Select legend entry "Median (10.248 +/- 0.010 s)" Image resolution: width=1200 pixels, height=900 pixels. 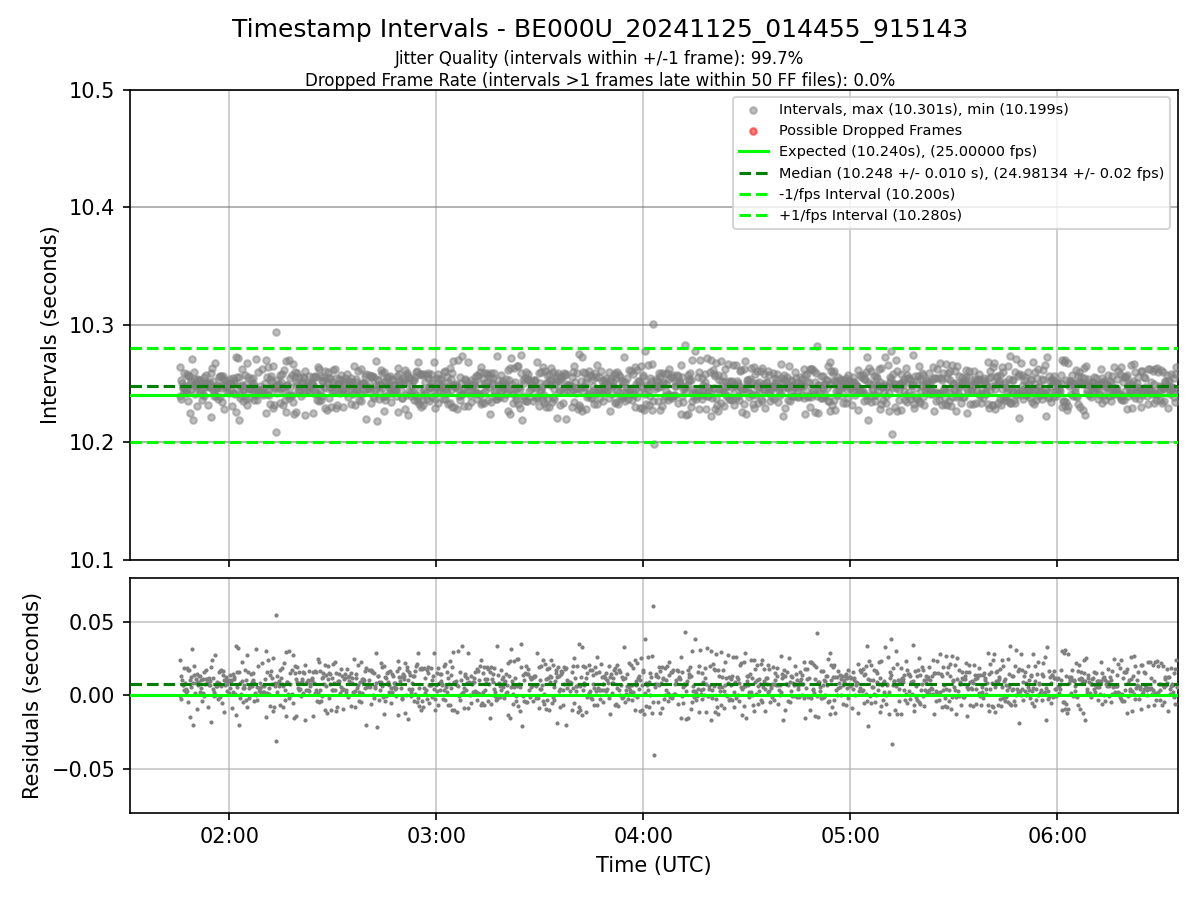[x=971, y=173]
